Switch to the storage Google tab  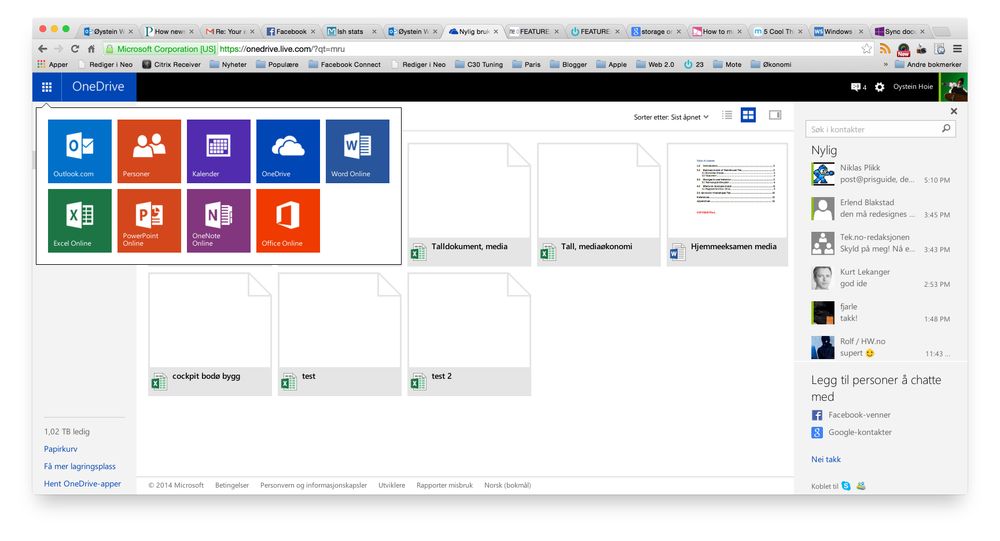[x=656, y=31]
